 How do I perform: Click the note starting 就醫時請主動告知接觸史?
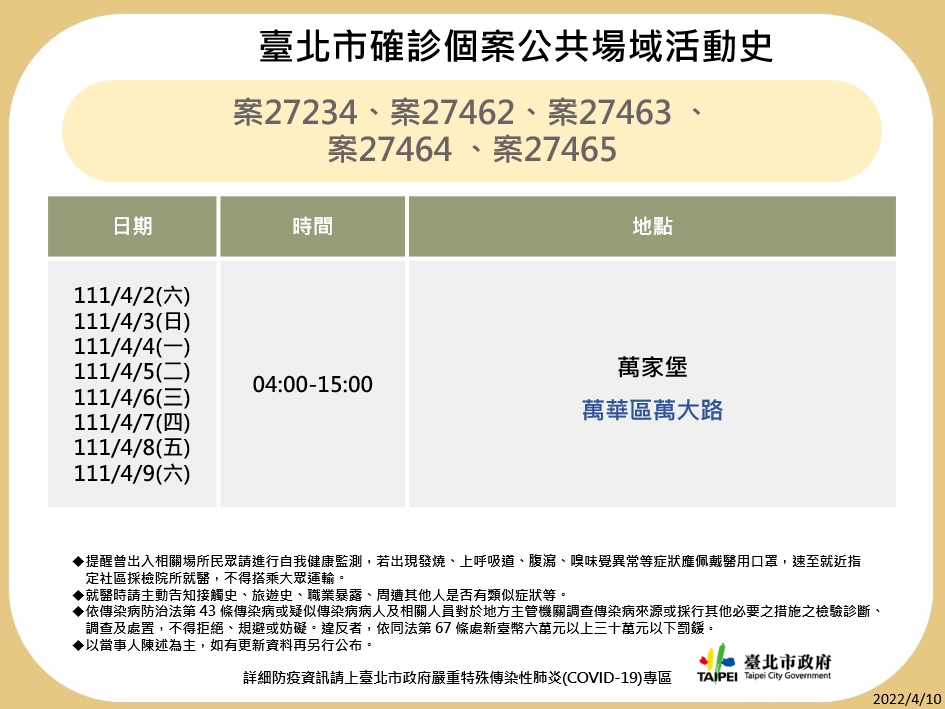pyautogui.click(x=320, y=595)
